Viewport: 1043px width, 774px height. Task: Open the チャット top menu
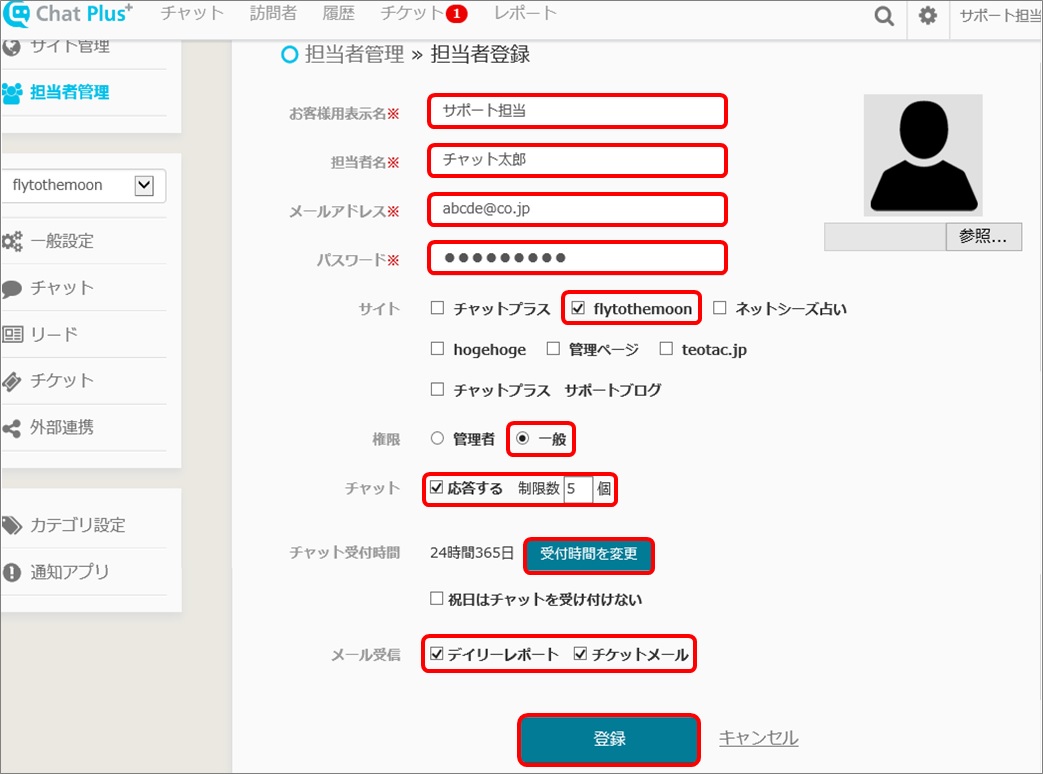click(192, 13)
